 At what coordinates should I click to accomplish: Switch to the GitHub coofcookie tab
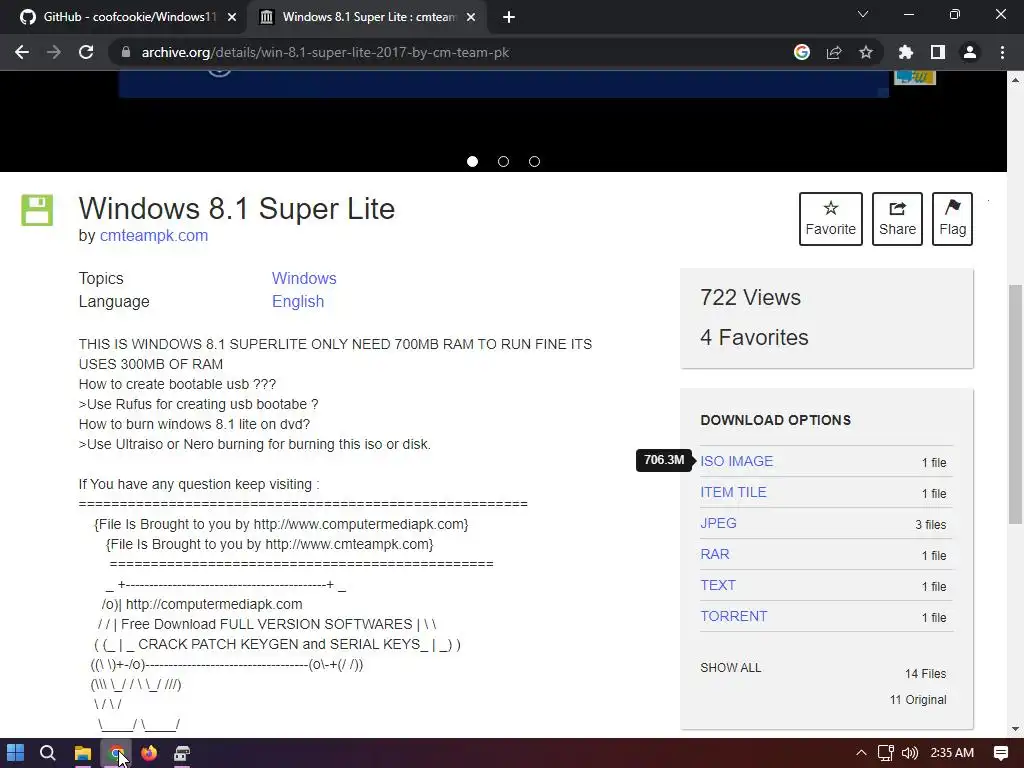124,17
